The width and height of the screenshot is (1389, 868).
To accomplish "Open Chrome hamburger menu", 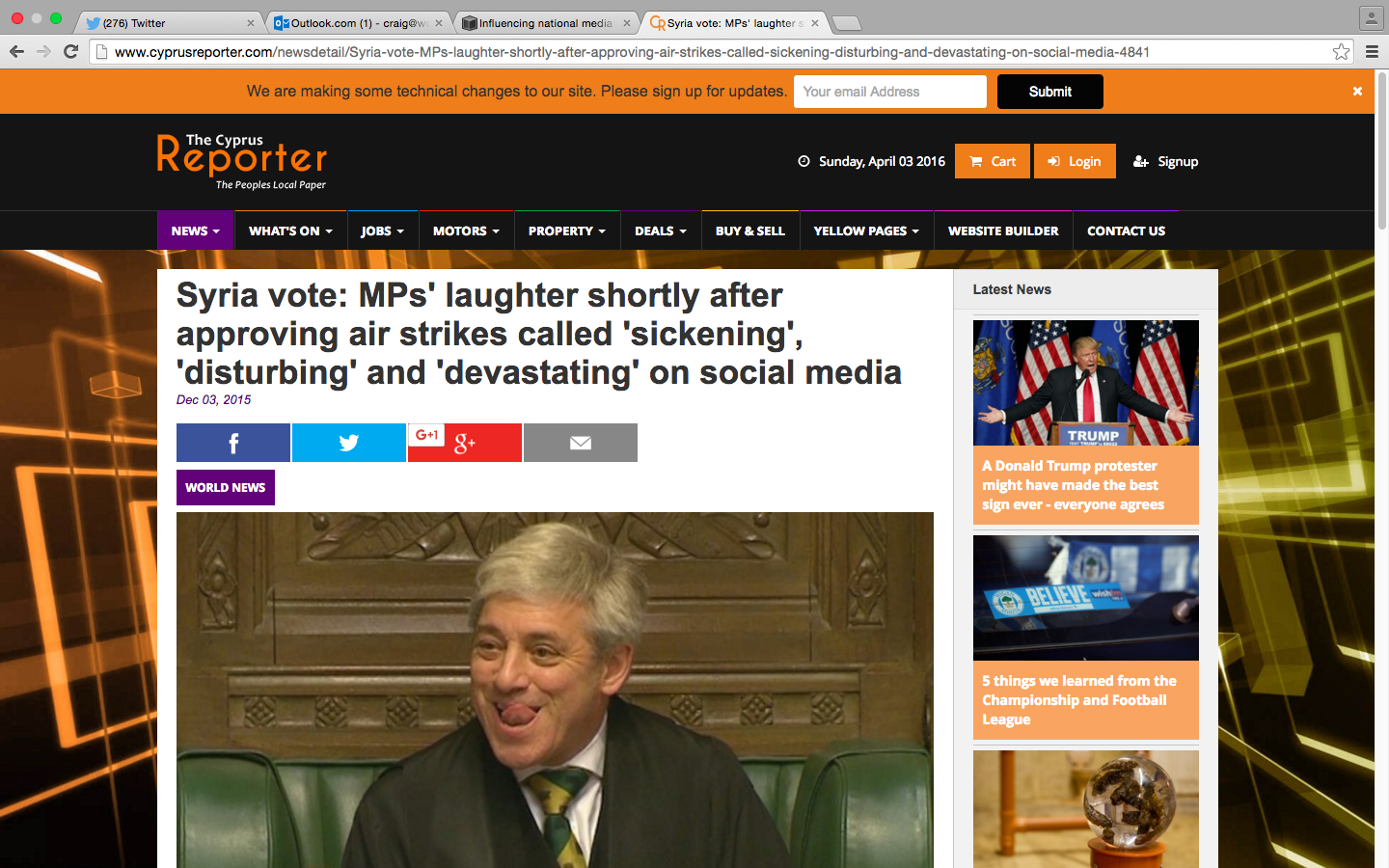I will point(1372,52).
